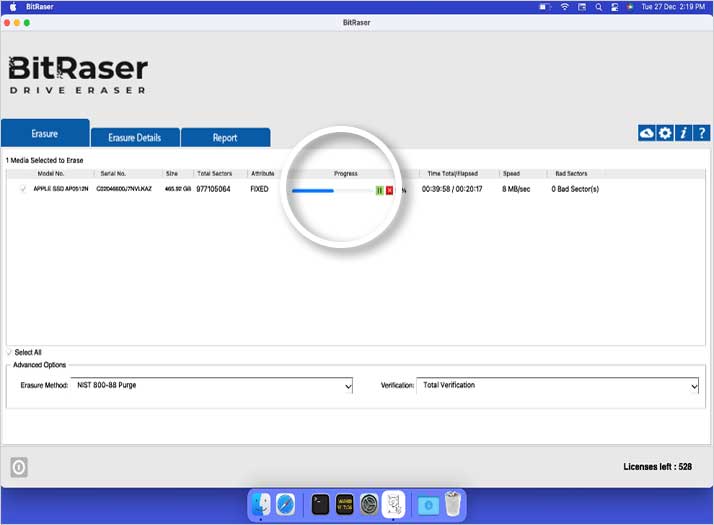Open Control Center icon in menu bar
The width and height of the screenshot is (714, 525).
pyautogui.click(x=615, y=7)
